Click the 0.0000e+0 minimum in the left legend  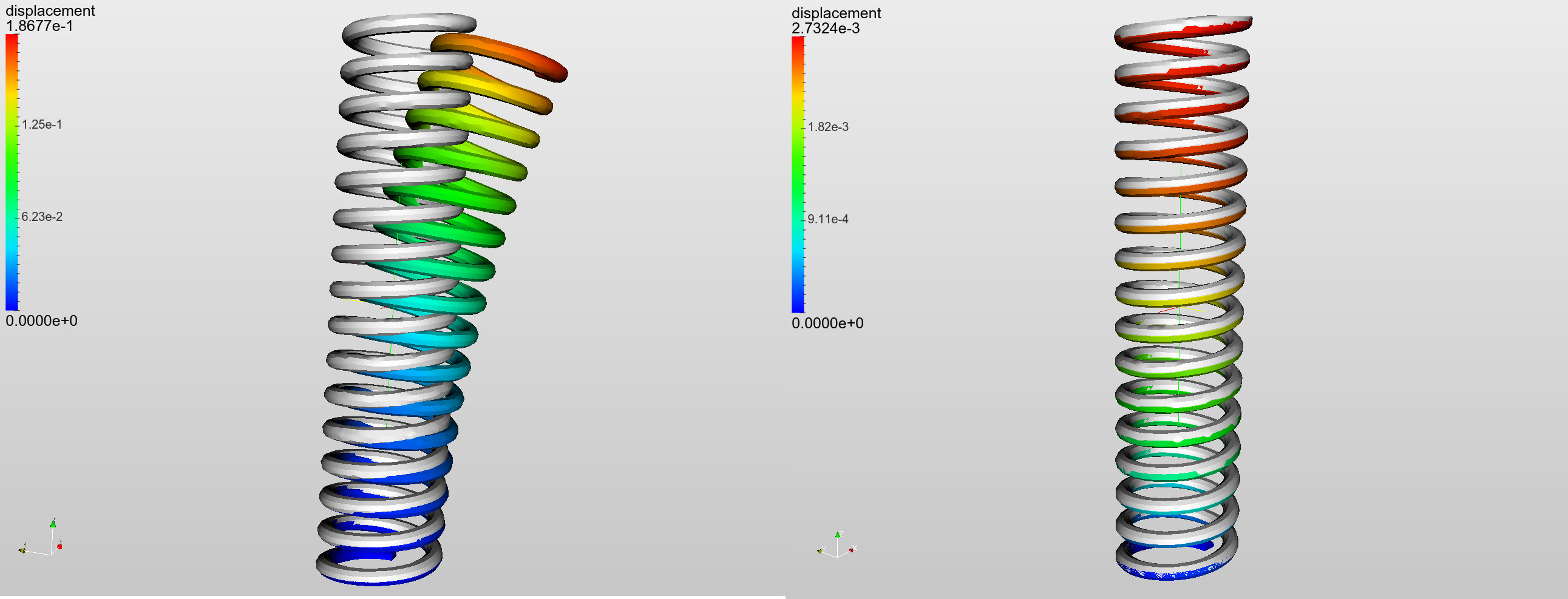pyautogui.click(x=41, y=321)
